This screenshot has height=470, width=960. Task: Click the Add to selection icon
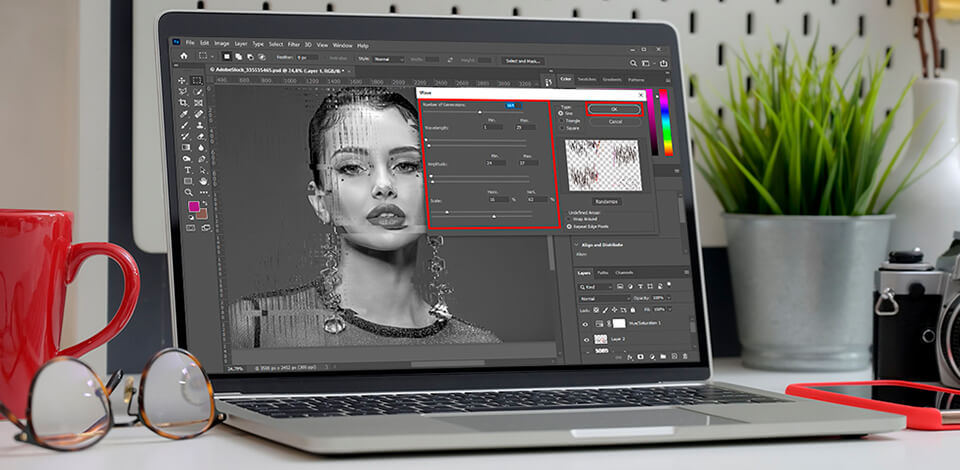(x=239, y=56)
